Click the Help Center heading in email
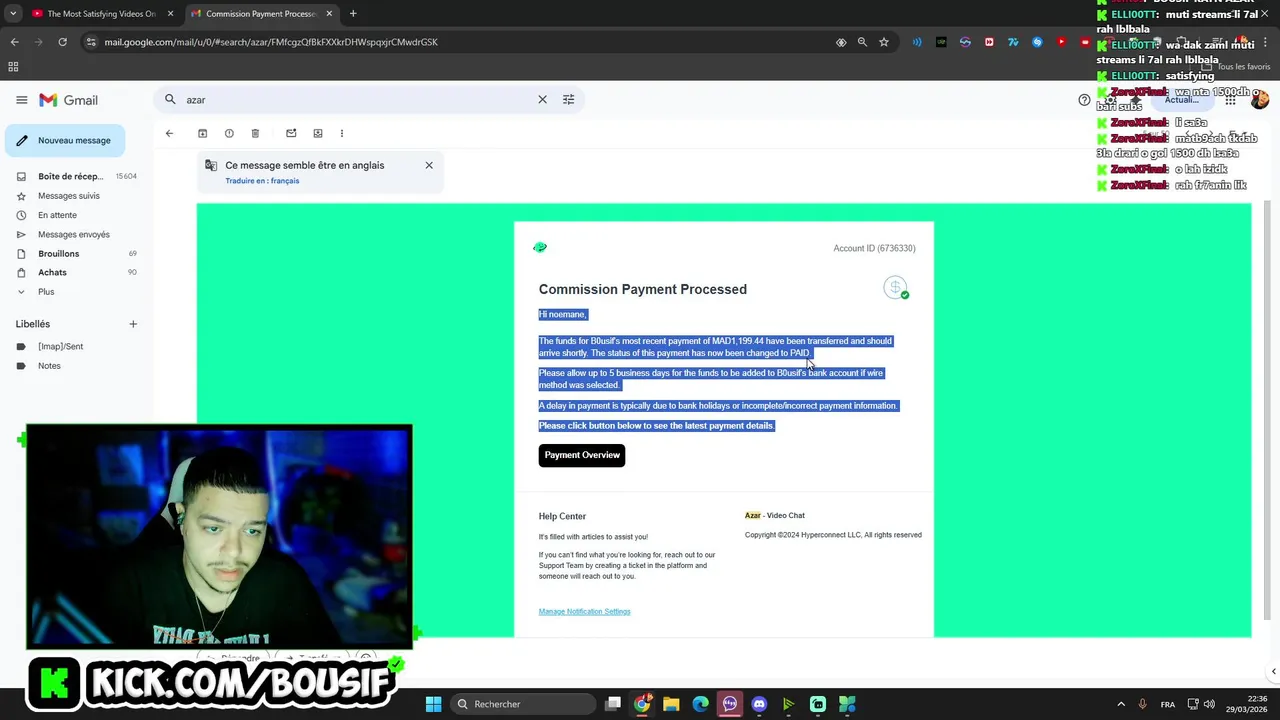This screenshot has width=1280, height=720. [562, 516]
